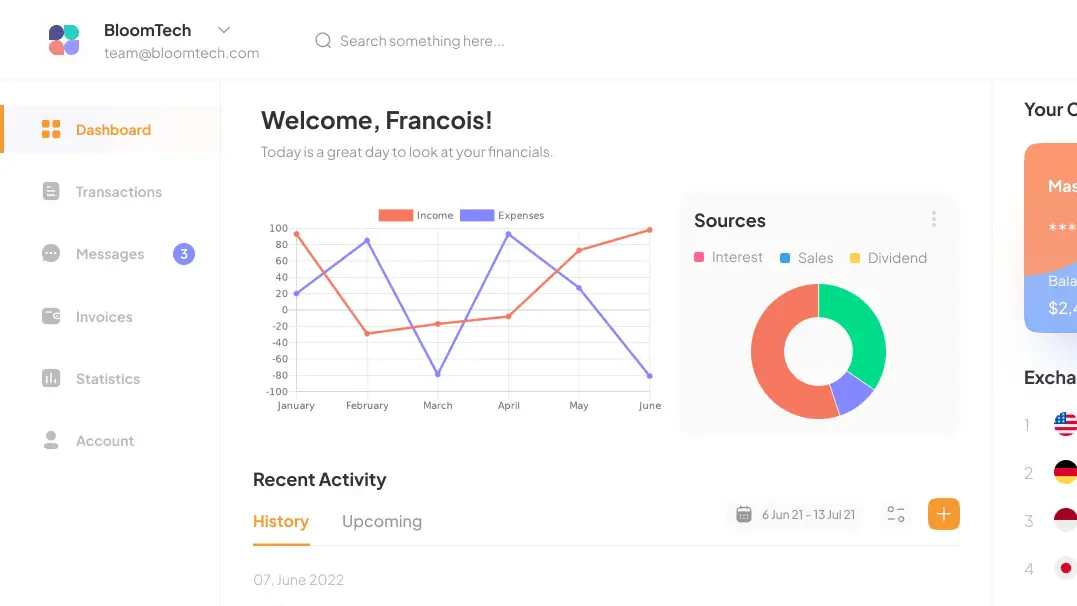Open Messages from the sidebar icon
Screen dimensions: 1077x606
pos(51,253)
